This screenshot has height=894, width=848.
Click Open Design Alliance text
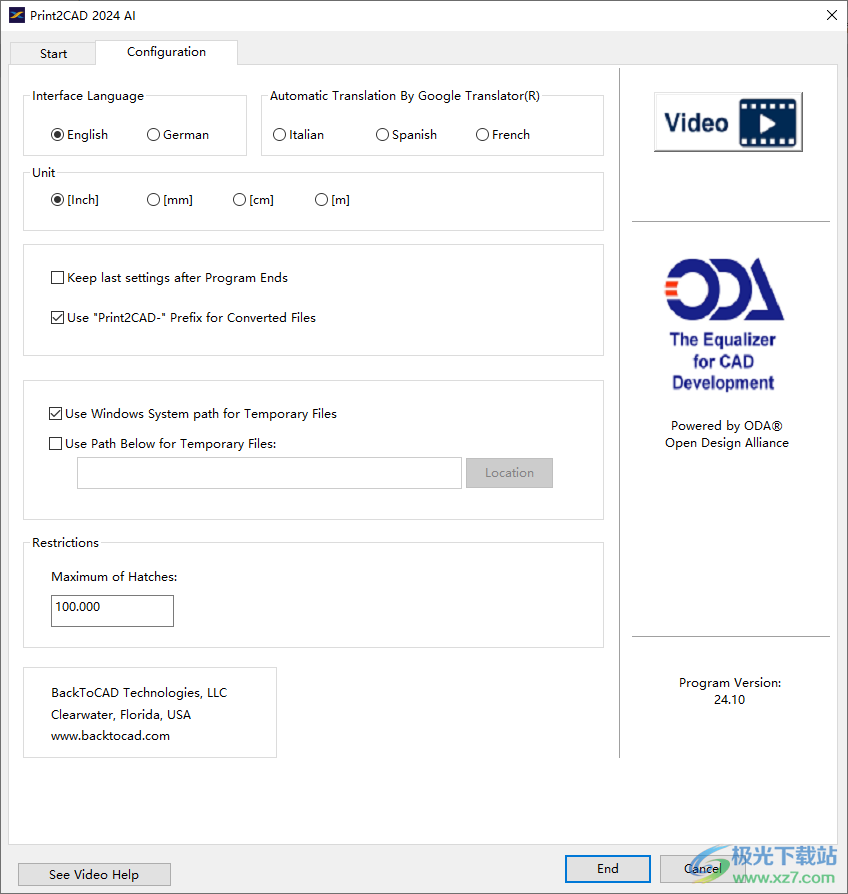[727, 442]
